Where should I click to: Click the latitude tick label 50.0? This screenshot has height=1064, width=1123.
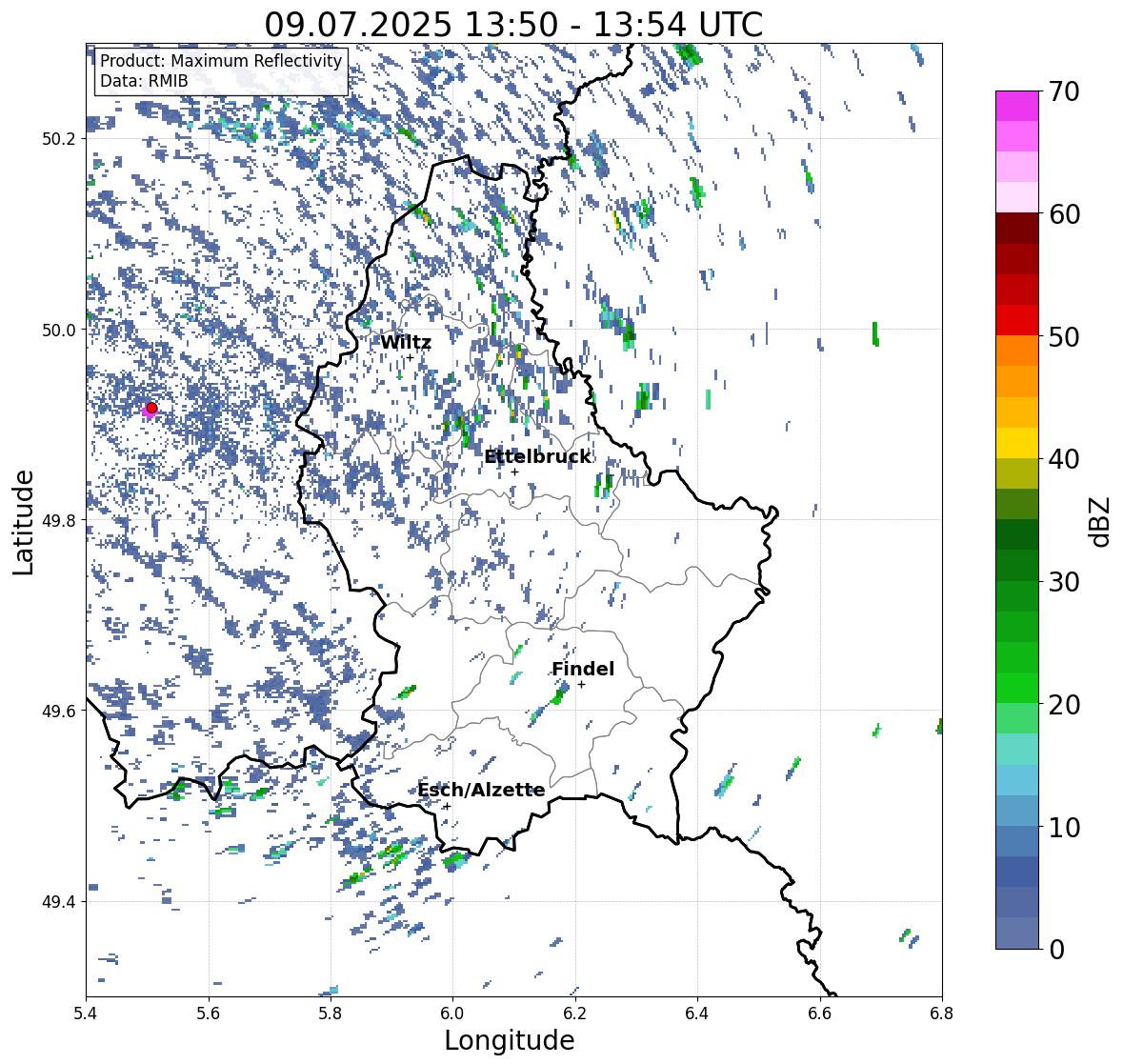pos(59,331)
